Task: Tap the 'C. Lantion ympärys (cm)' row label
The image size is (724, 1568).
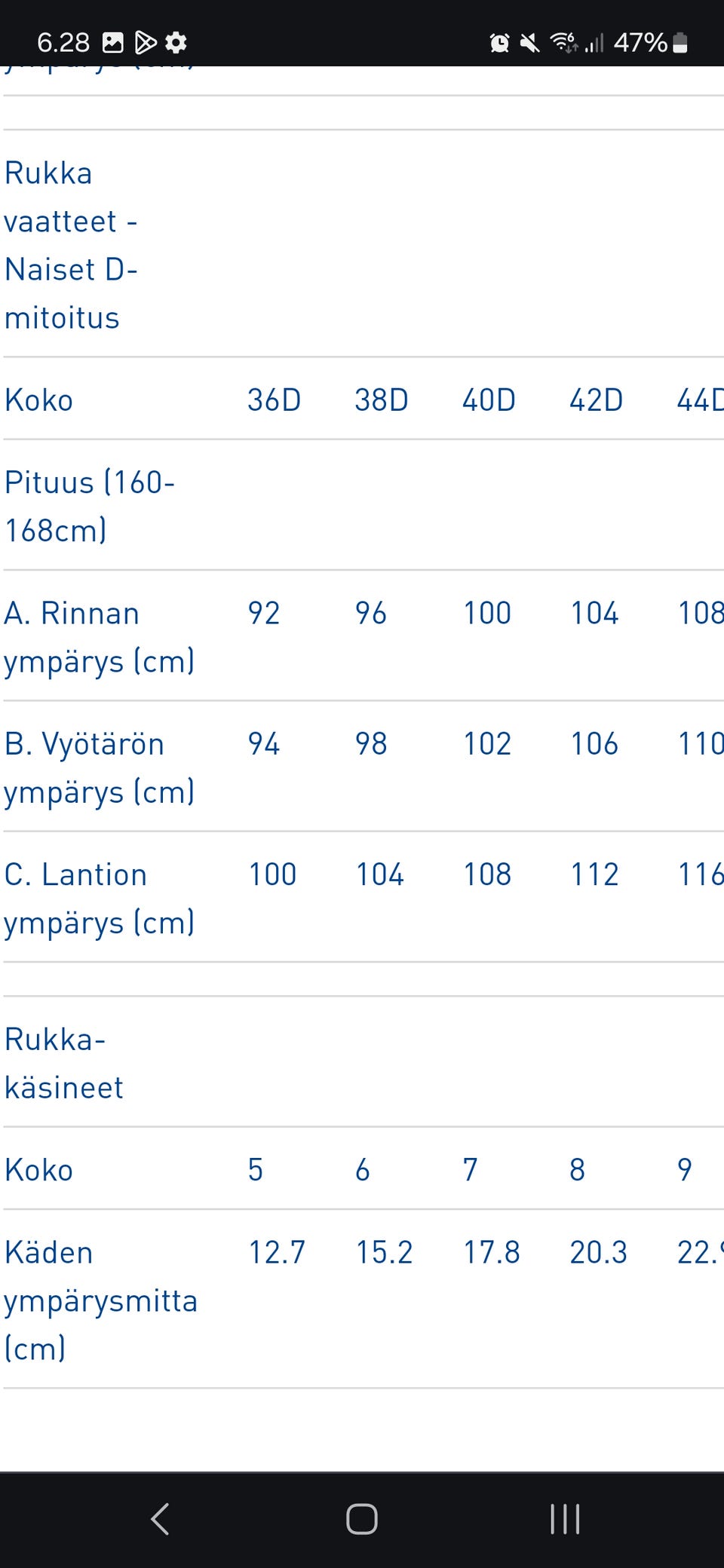Action: coord(99,898)
